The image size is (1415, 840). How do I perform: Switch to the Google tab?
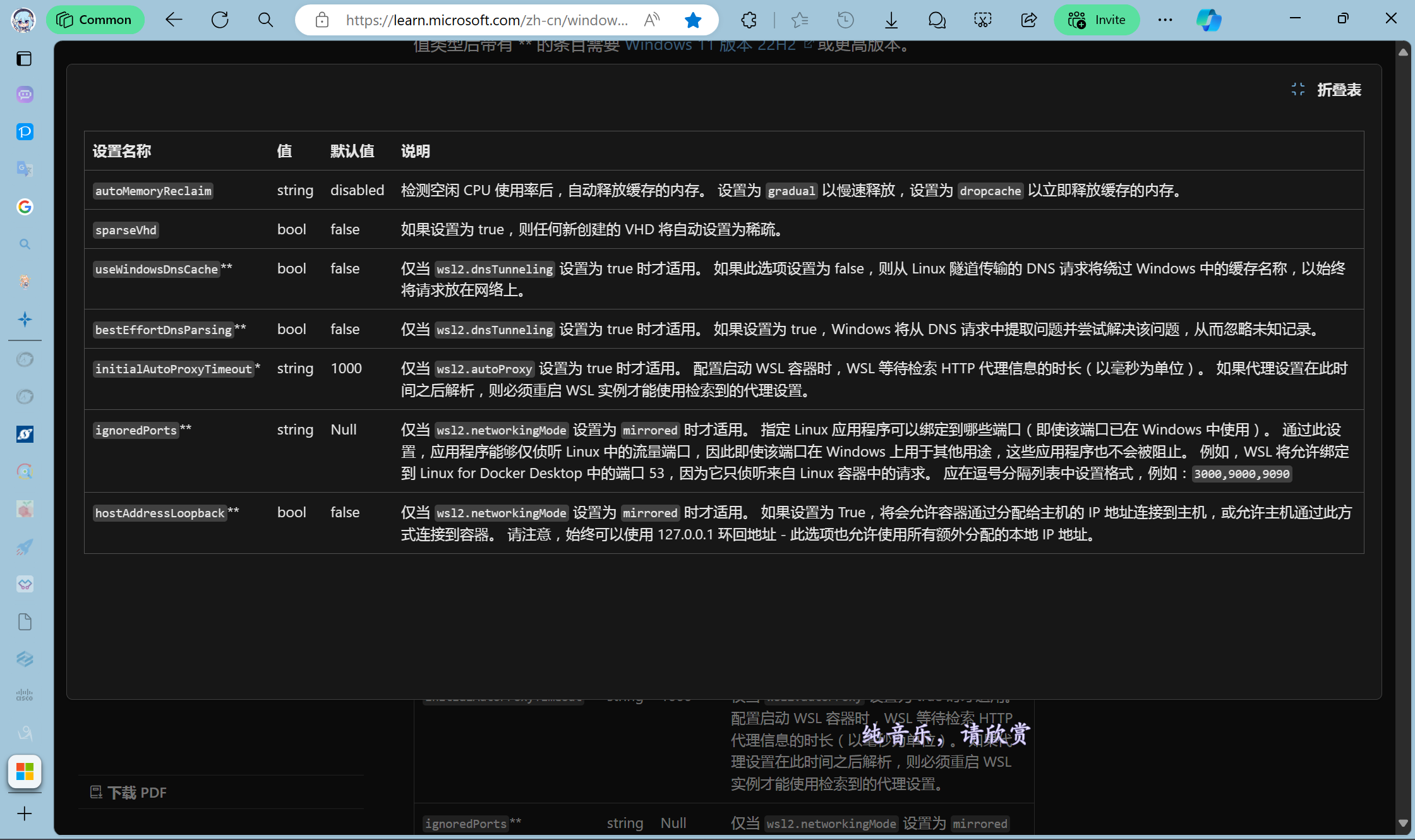click(25, 207)
